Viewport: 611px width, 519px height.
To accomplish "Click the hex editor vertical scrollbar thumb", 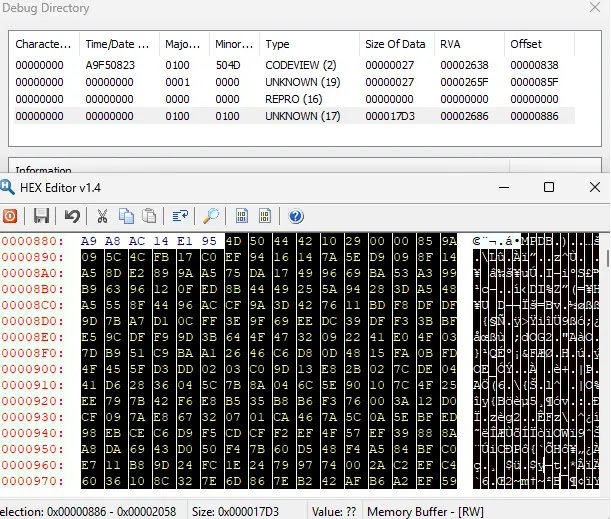I will [x=607, y=259].
